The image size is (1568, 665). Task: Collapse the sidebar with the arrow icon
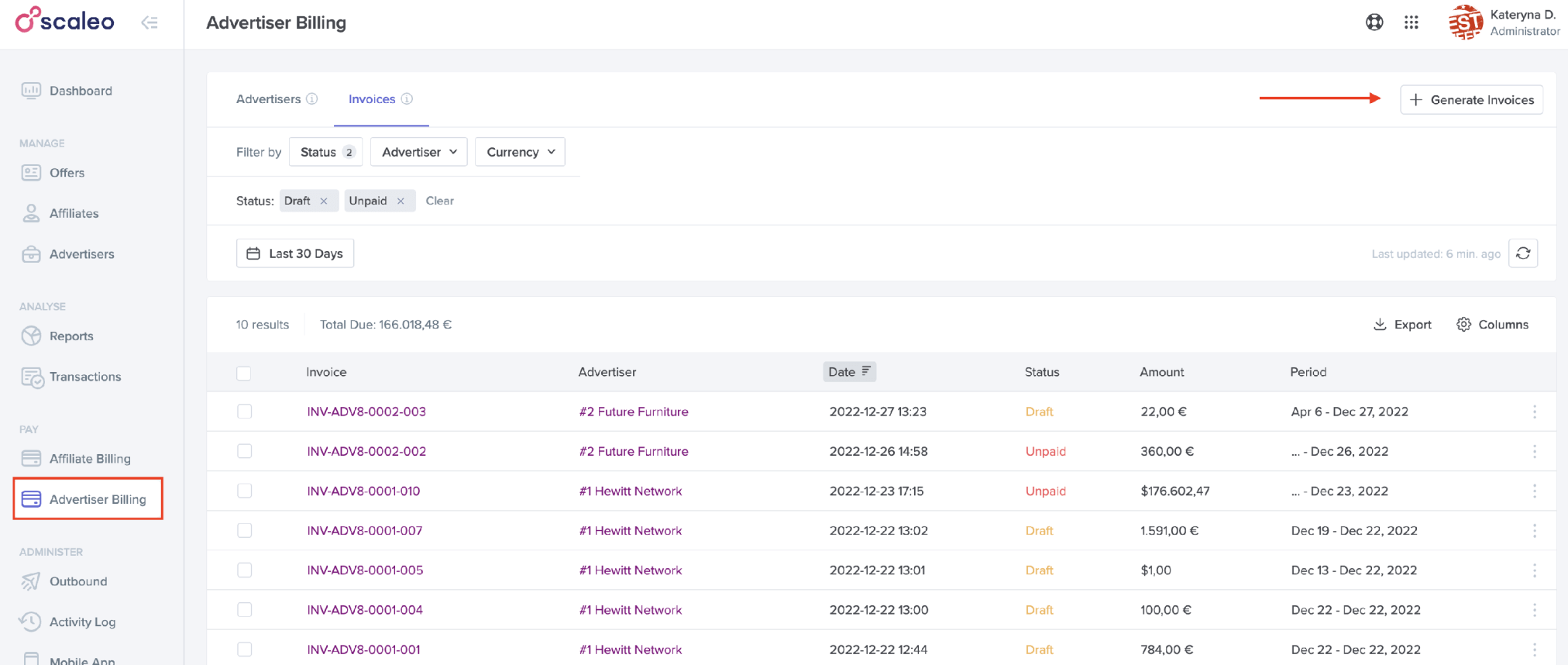pyautogui.click(x=150, y=22)
